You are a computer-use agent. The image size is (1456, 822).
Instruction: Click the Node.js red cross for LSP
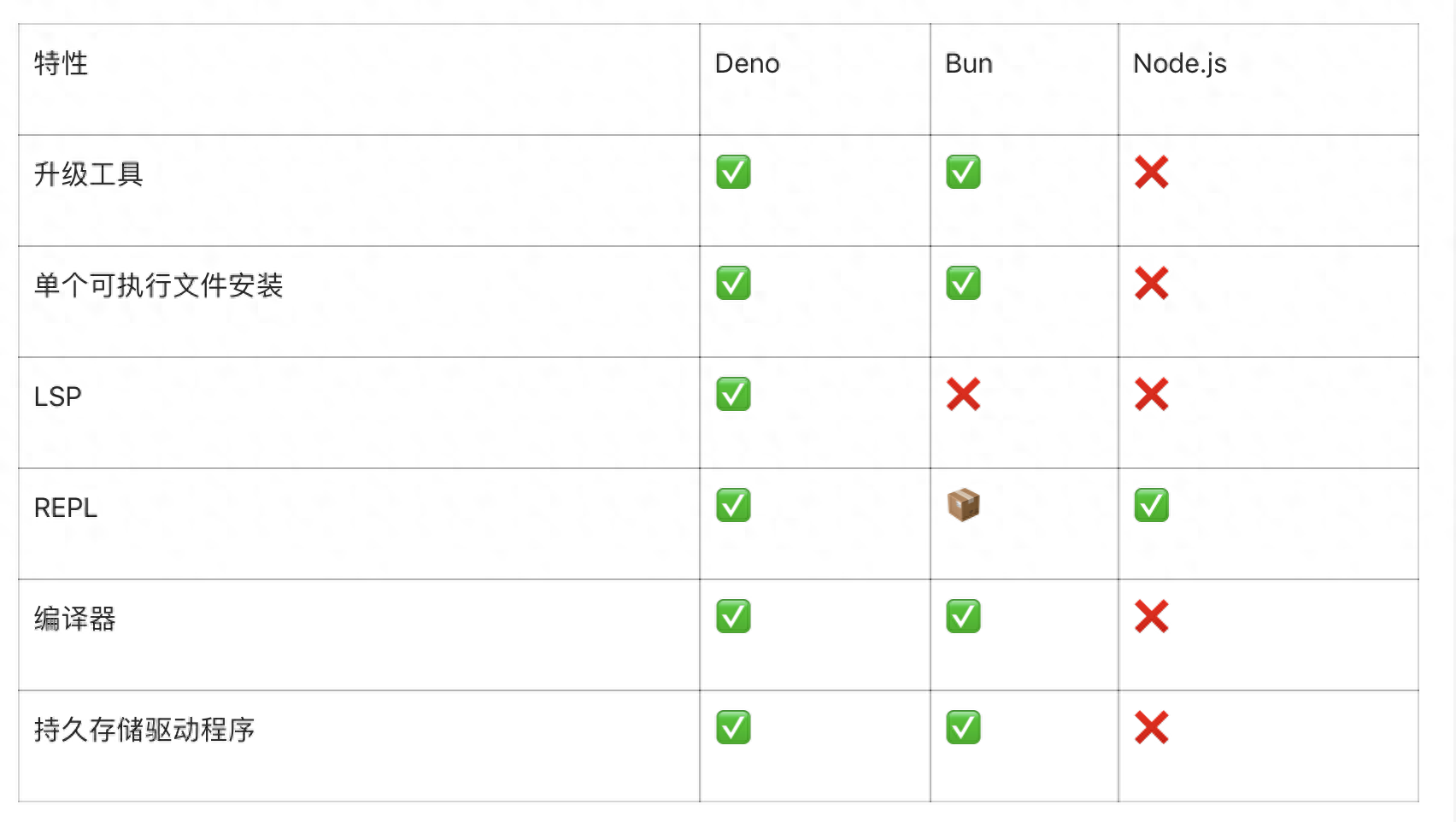click(x=1151, y=394)
